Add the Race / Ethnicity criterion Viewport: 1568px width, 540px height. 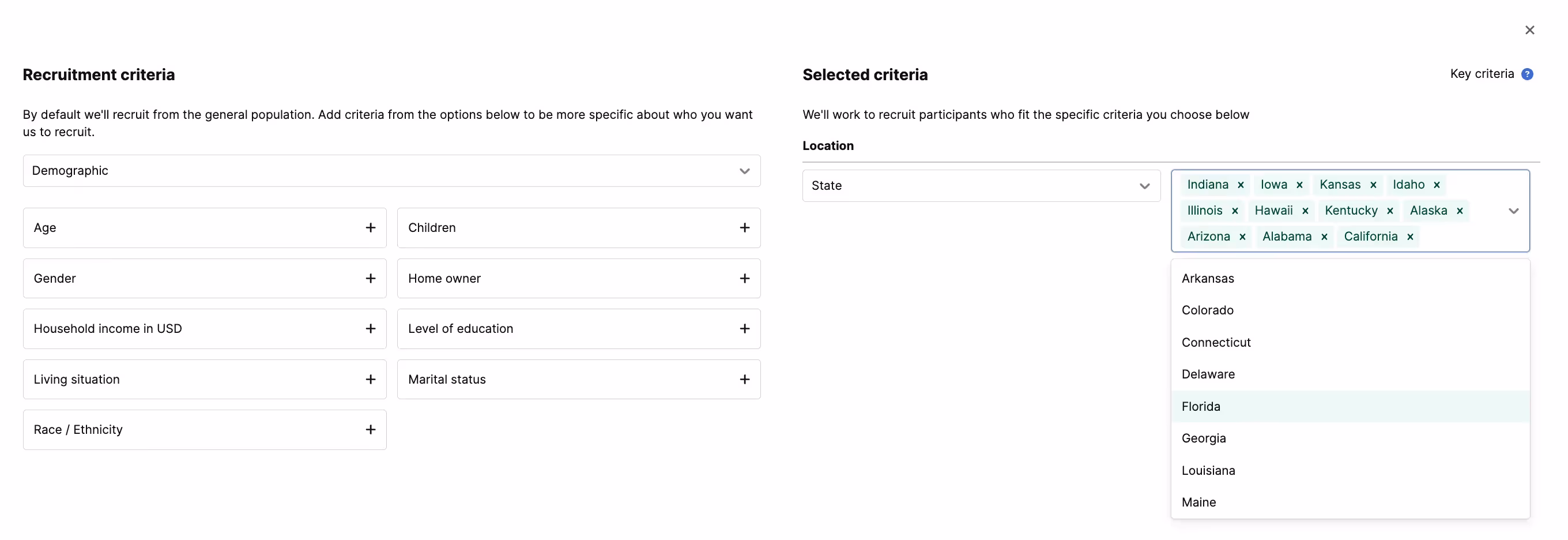[370, 430]
